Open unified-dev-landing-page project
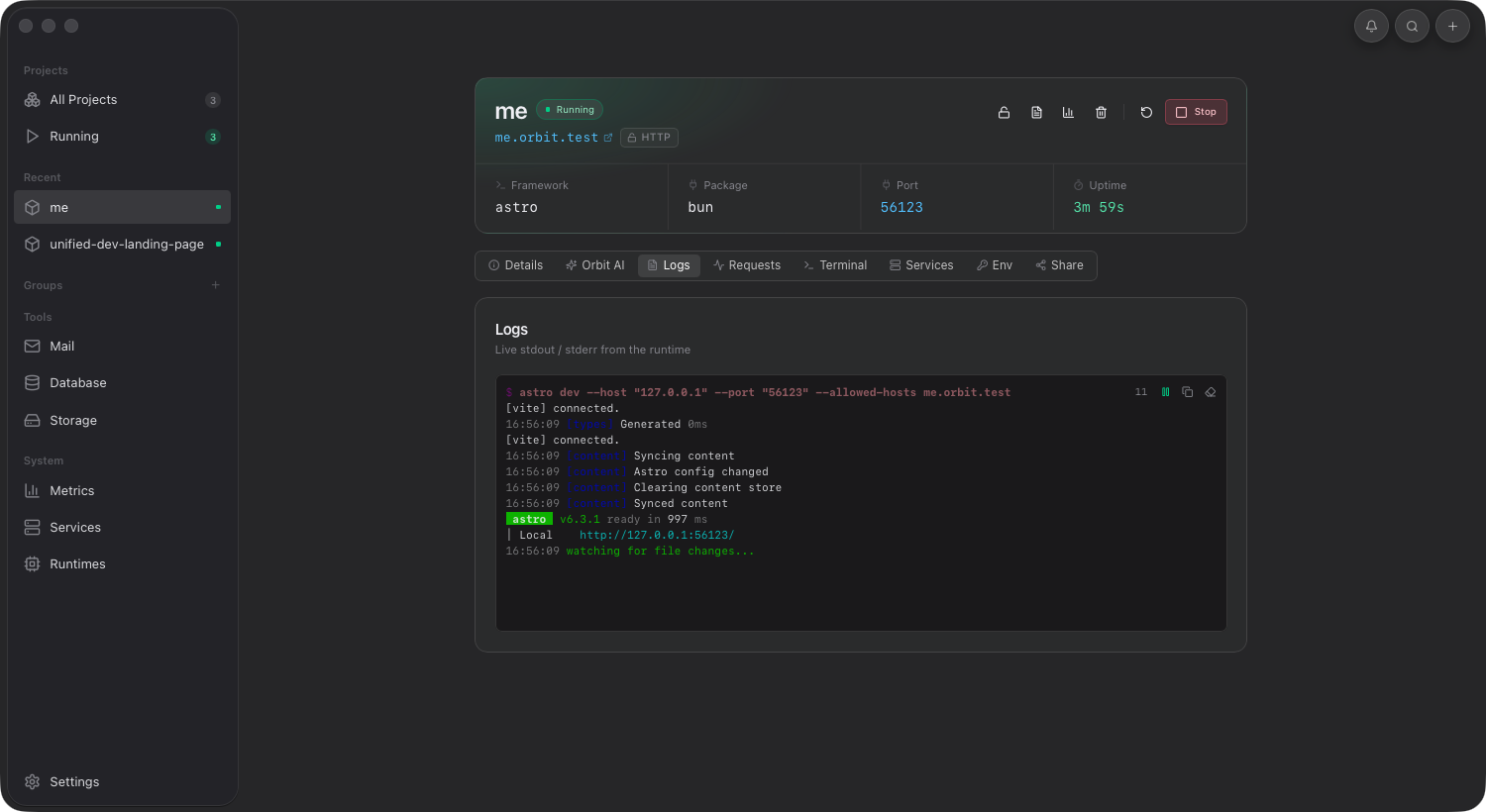The height and width of the screenshot is (812, 1486). click(x=122, y=244)
